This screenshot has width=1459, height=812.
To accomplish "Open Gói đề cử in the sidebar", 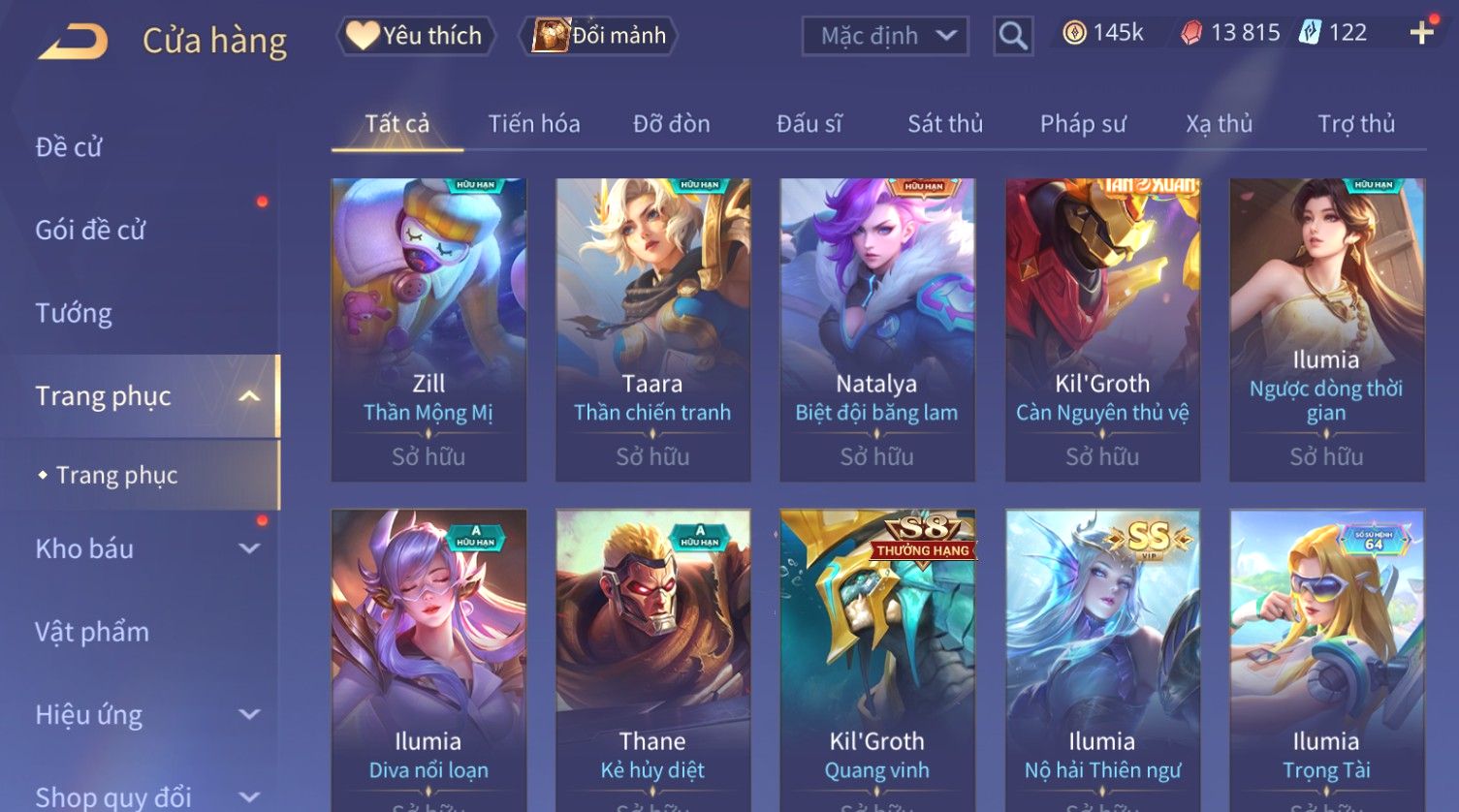I will point(90,230).
